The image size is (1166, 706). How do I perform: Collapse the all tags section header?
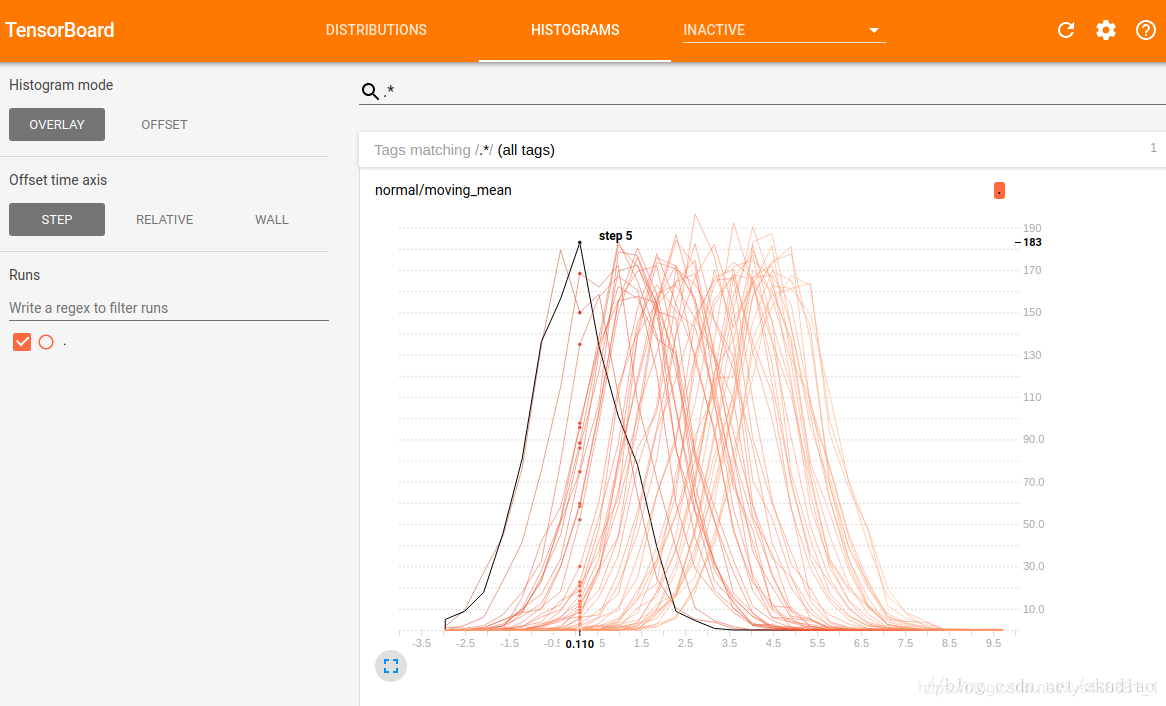coord(762,150)
